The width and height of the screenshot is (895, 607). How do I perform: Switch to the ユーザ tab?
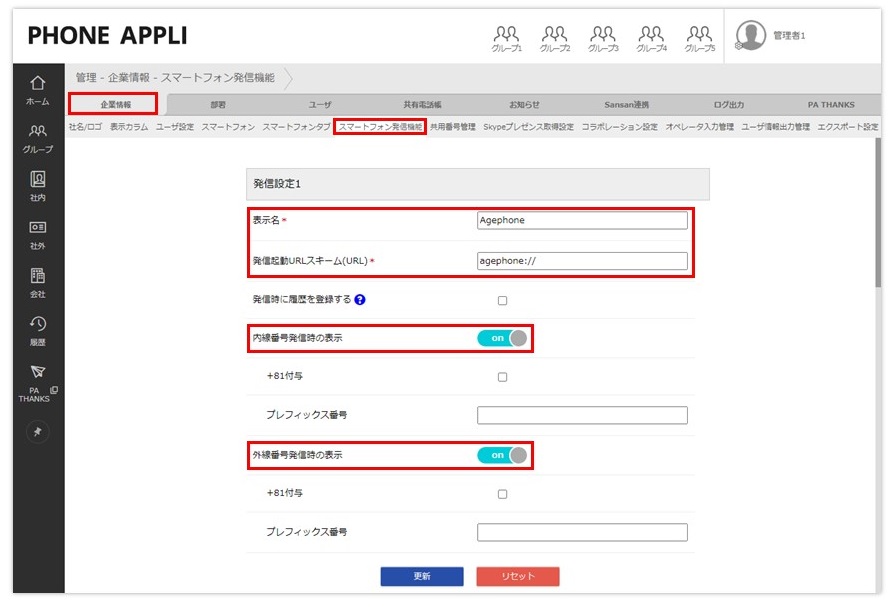(319, 104)
